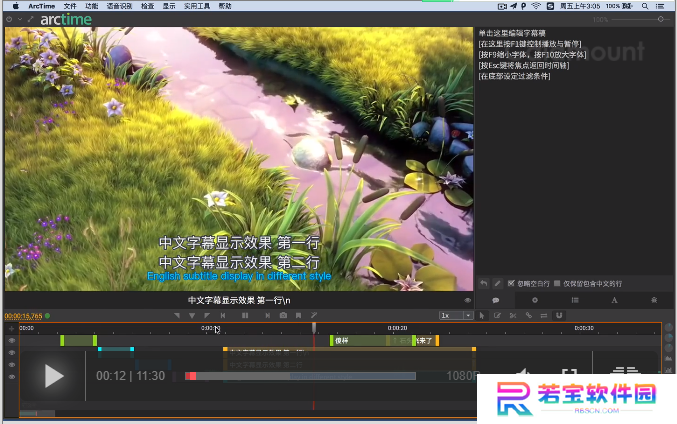Click the fullscreen arrows icon near logo
The width and height of the screenshot is (677, 424).
click(x=30, y=19)
